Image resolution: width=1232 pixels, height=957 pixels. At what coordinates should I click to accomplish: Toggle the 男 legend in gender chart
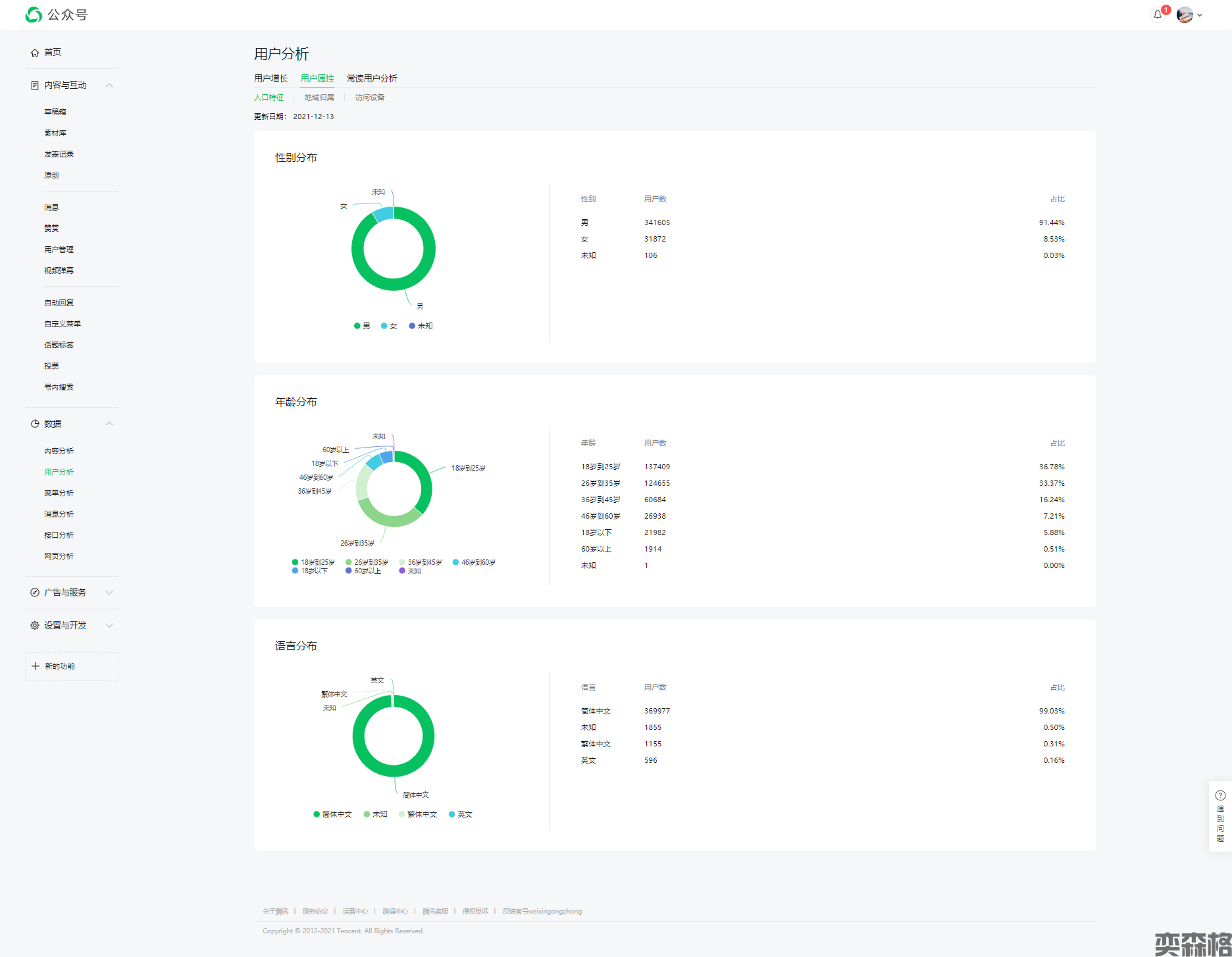tap(362, 326)
